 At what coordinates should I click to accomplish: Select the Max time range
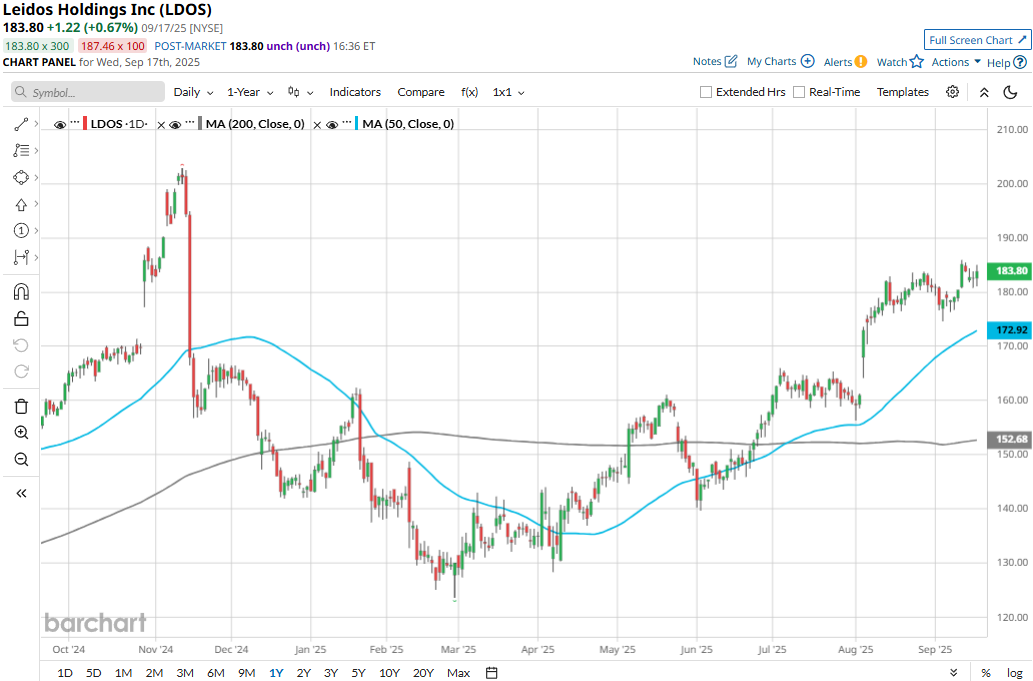[x=459, y=672]
